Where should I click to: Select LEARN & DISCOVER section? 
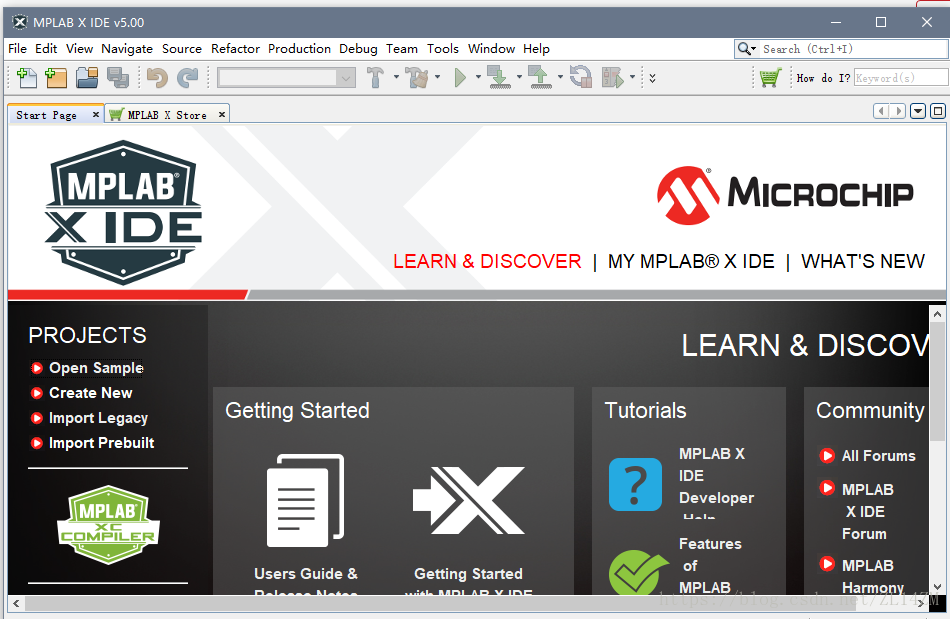pos(487,261)
